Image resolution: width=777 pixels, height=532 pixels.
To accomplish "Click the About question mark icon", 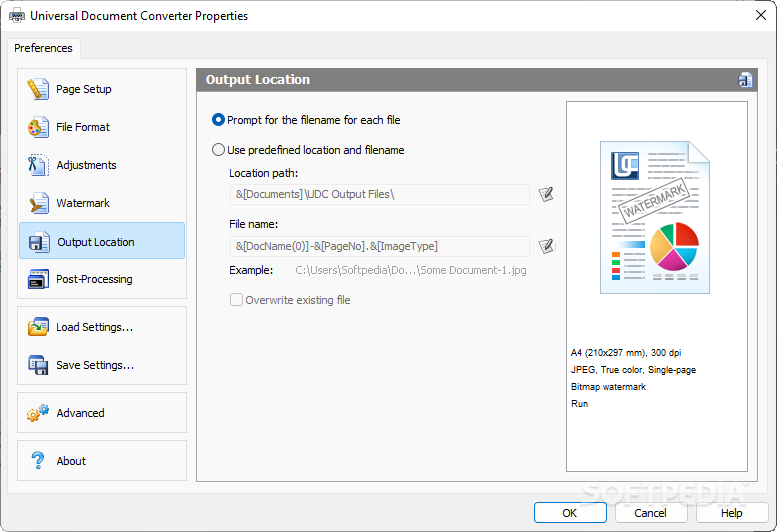I will click(x=38, y=461).
